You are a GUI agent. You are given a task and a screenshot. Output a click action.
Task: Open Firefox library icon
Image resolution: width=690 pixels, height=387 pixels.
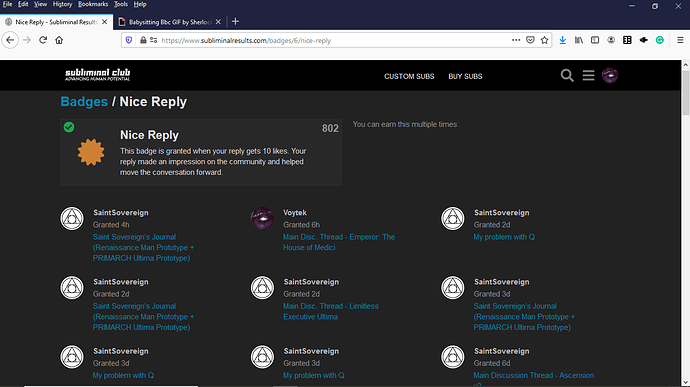pos(579,40)
